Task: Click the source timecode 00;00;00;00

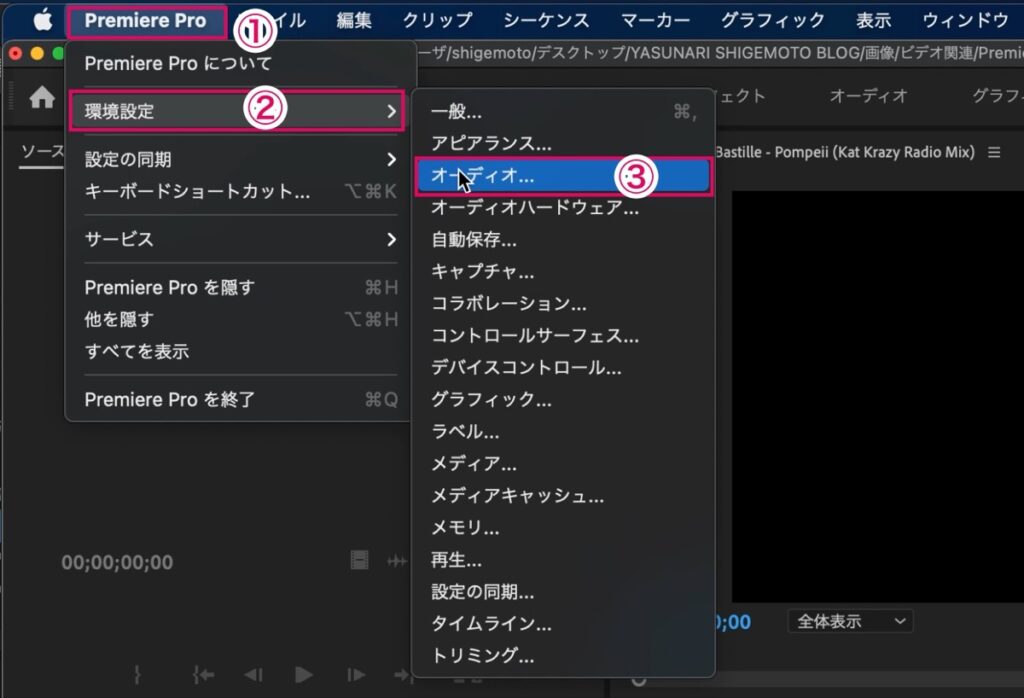Action: (x=117, y=562)
